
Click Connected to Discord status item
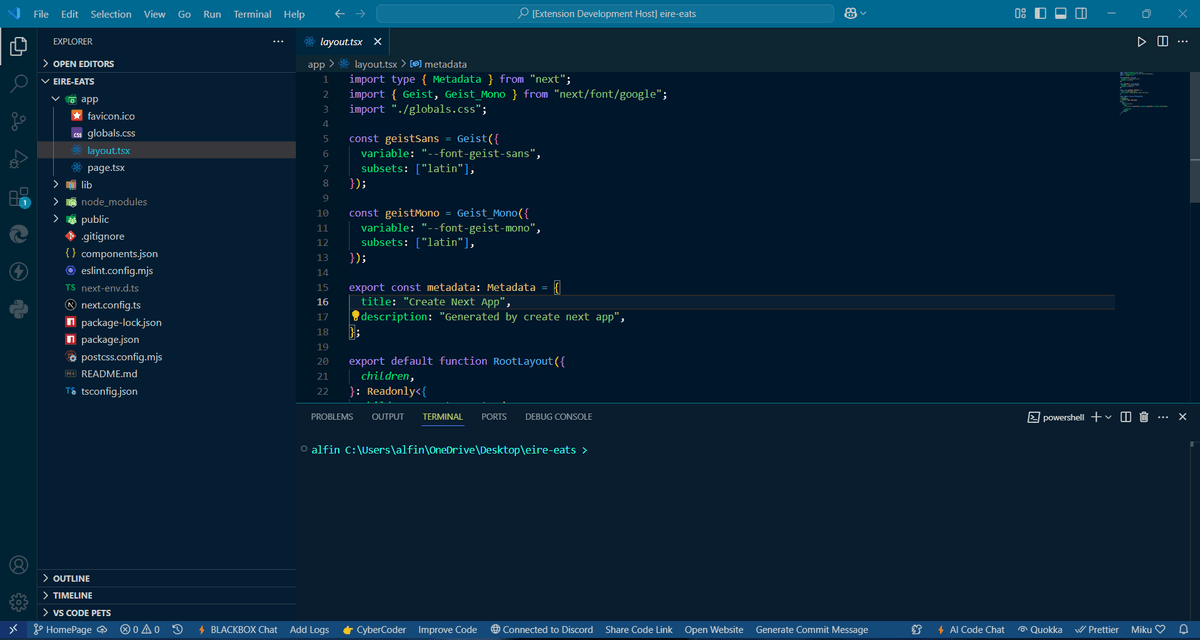pos(541,630)
